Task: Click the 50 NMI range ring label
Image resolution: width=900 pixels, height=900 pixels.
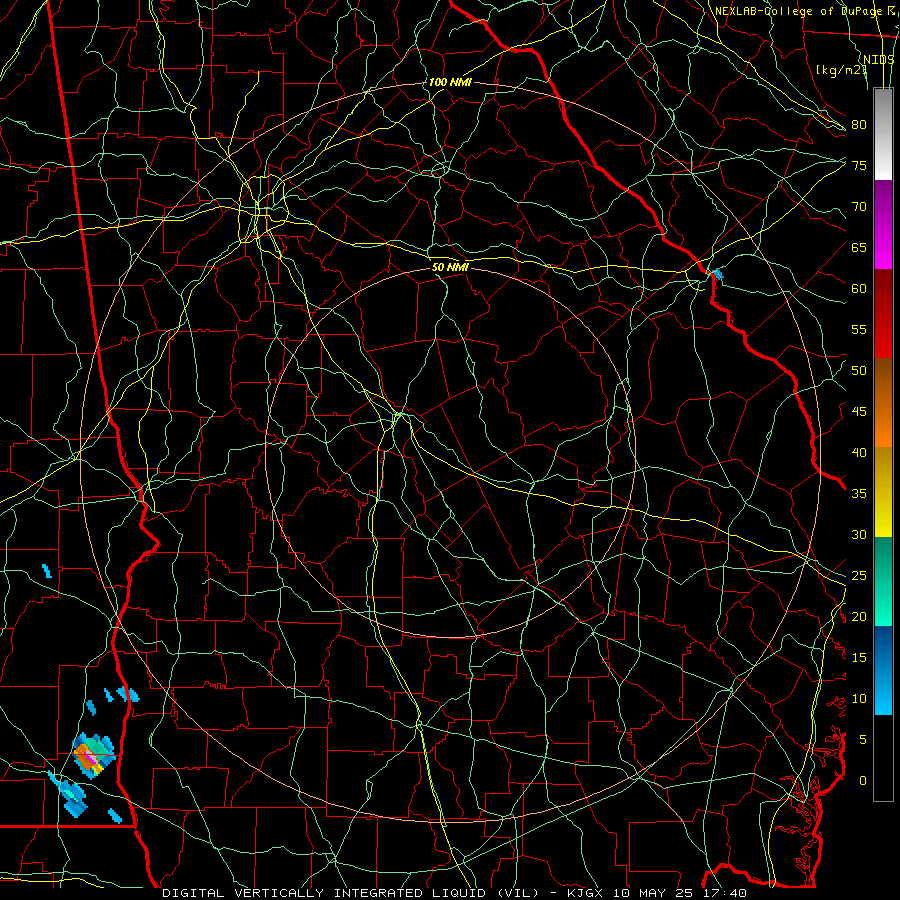Action: (450, 267)
